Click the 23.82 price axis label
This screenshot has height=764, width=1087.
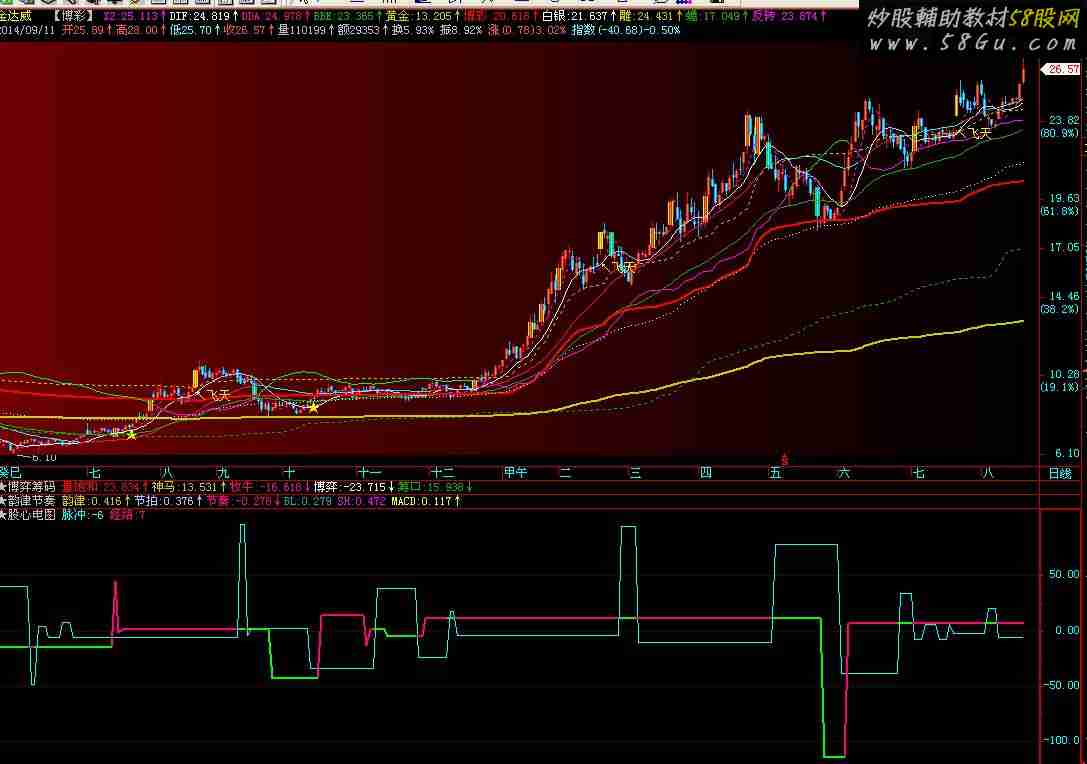1063,120
